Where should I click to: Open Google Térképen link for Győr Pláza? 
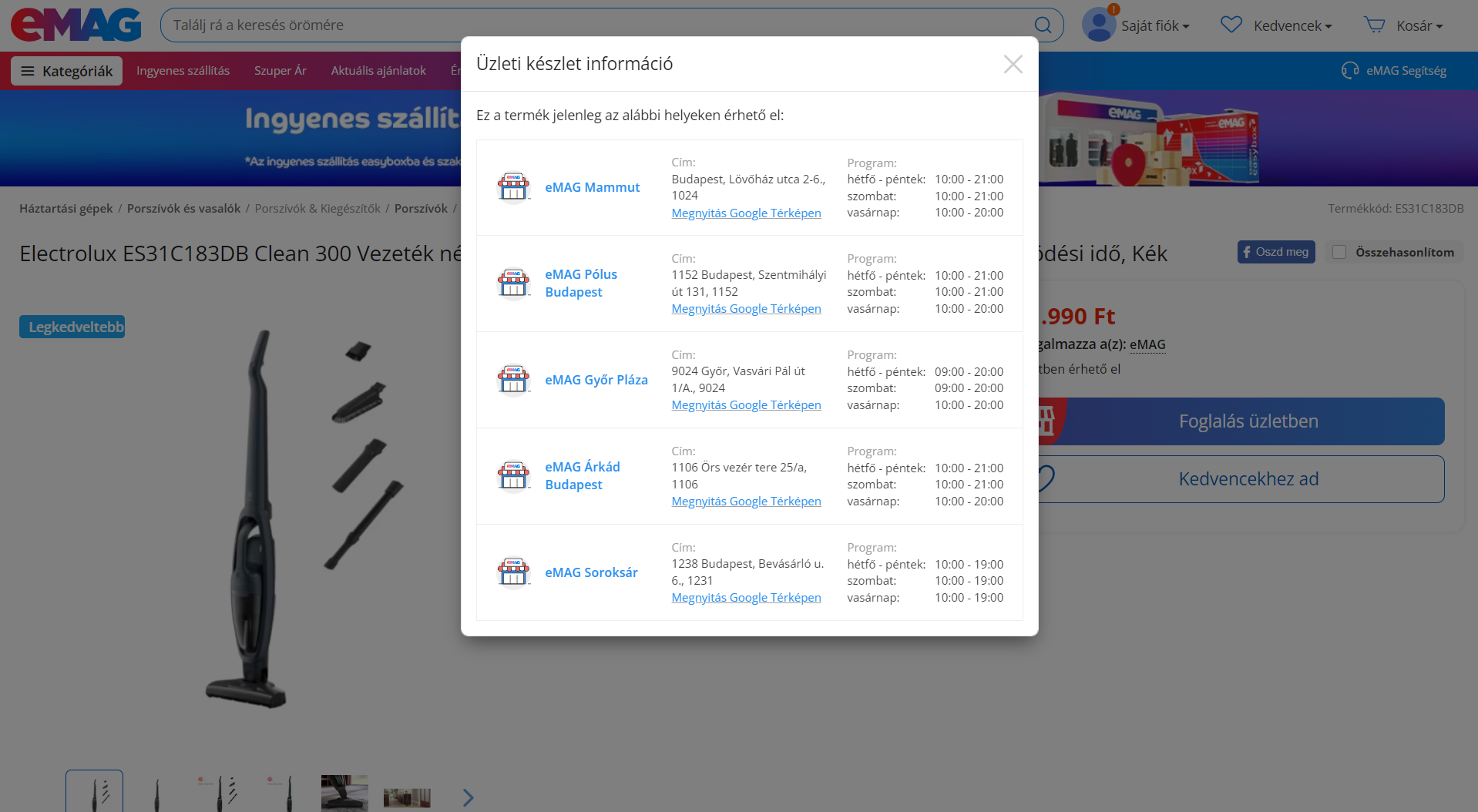pyautogui.click(x=746, y=405)
